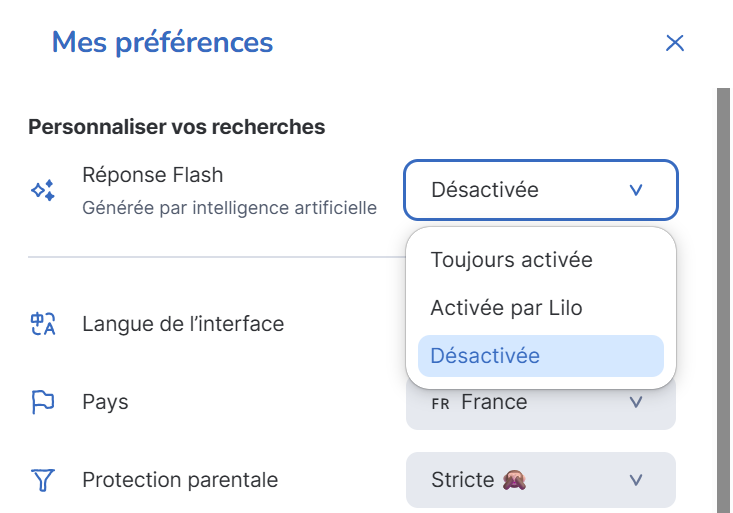Click the Pays flag icon

42,402
